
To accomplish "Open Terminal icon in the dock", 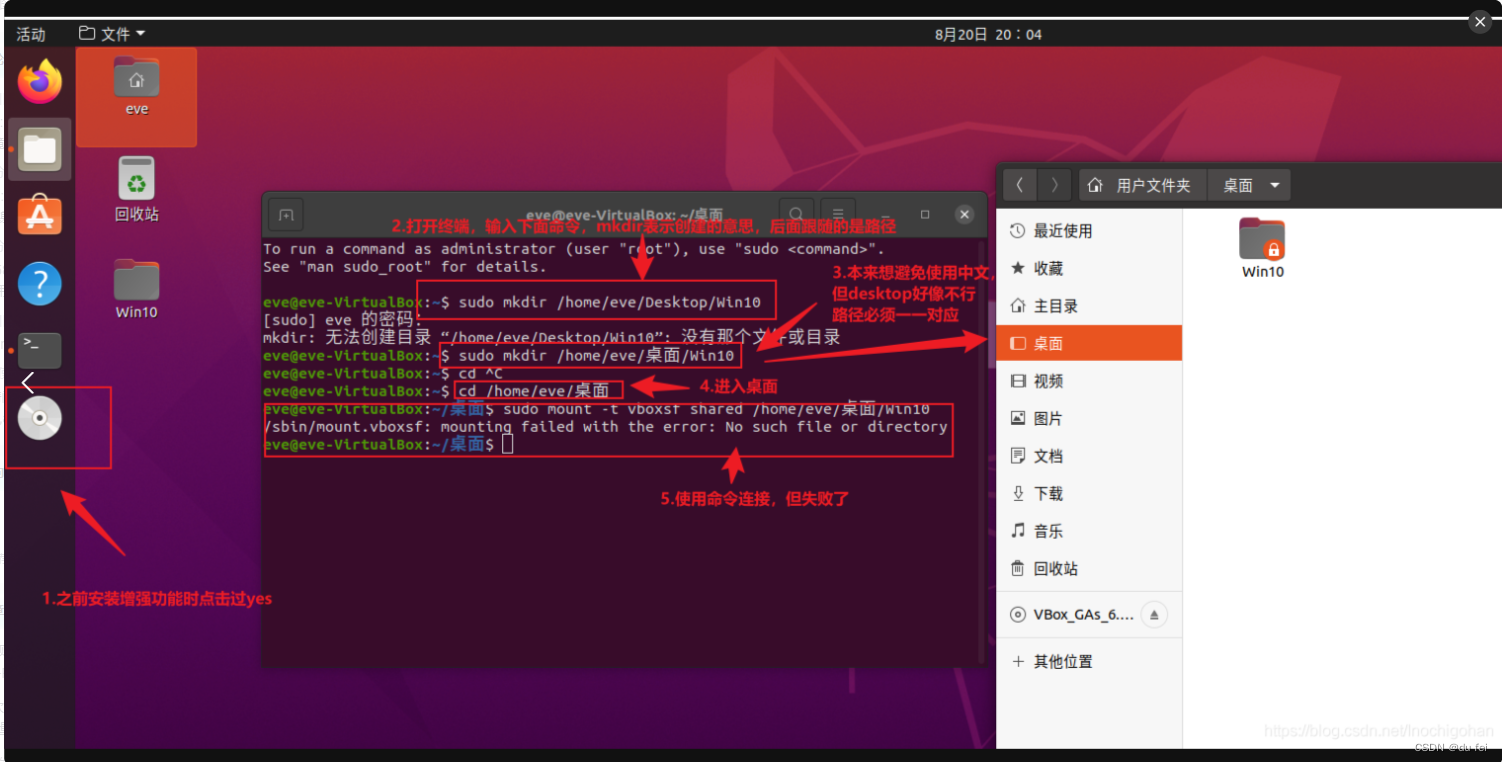I will click(40, 350).
